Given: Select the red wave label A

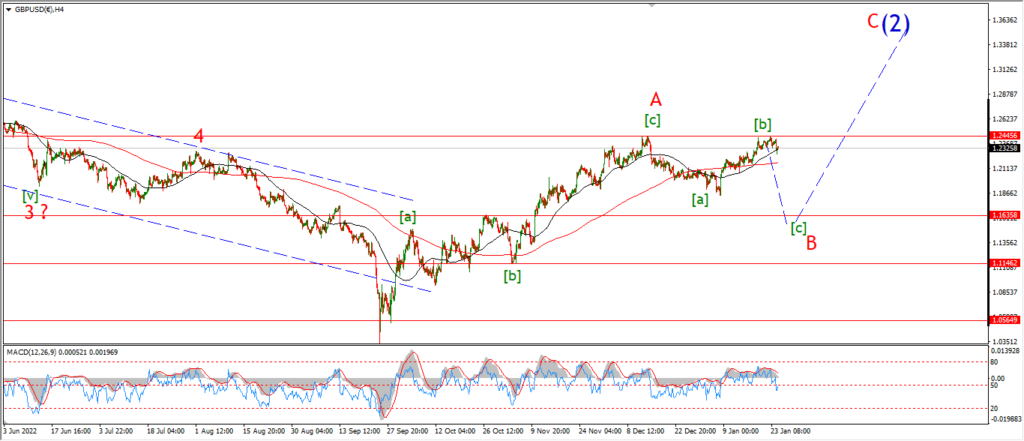Looking at the screenshot, I should point(656,99).
